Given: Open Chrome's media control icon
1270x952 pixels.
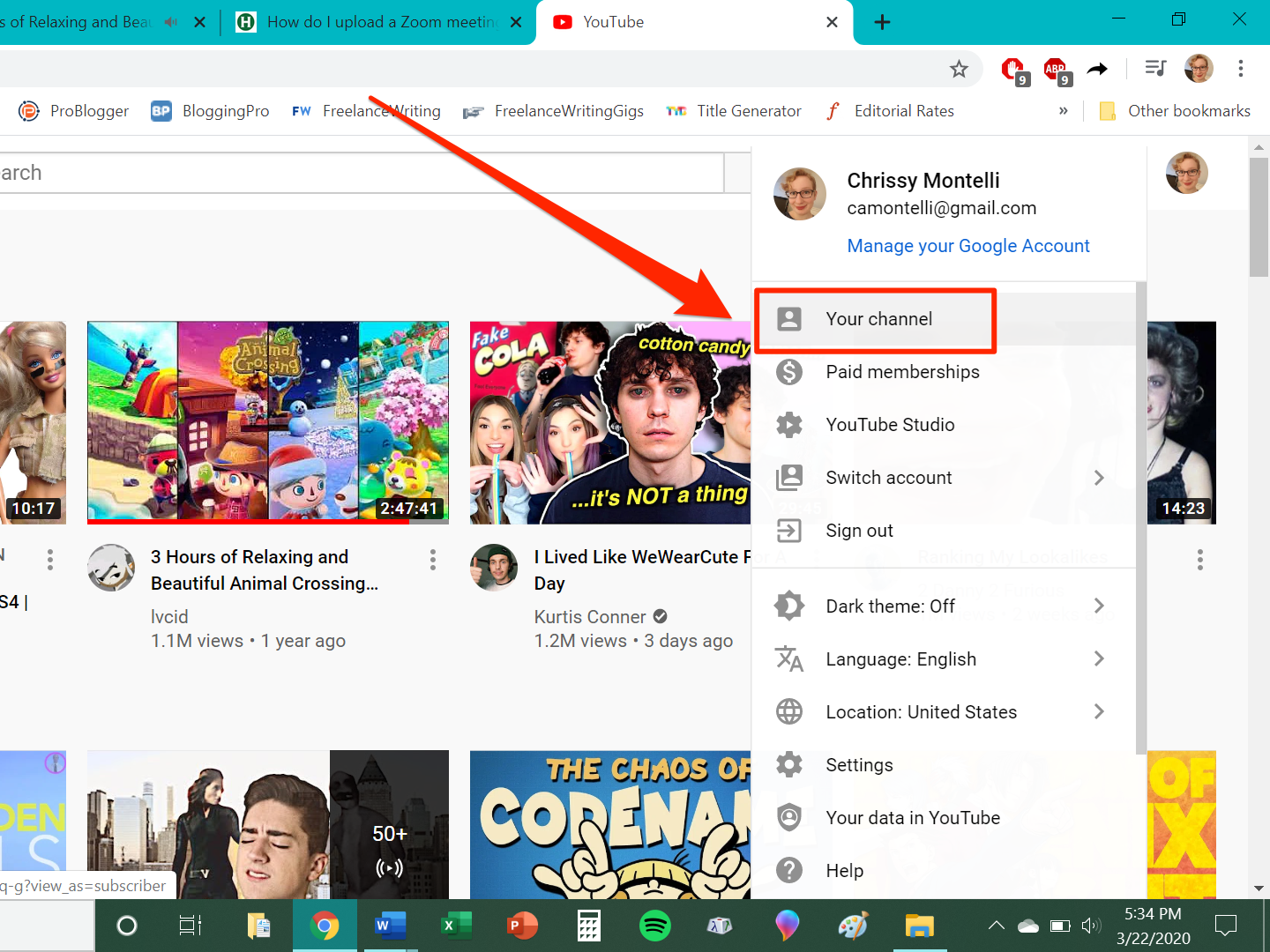Looking at the screenshot, I should pos(1155,68).
